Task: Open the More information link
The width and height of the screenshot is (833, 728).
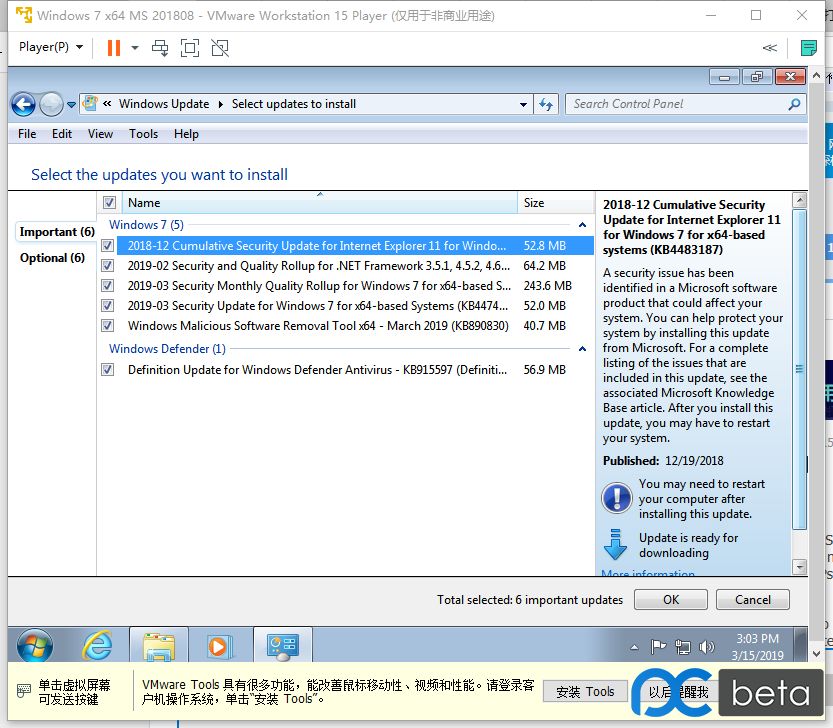Action: click(x=649, y=573)
